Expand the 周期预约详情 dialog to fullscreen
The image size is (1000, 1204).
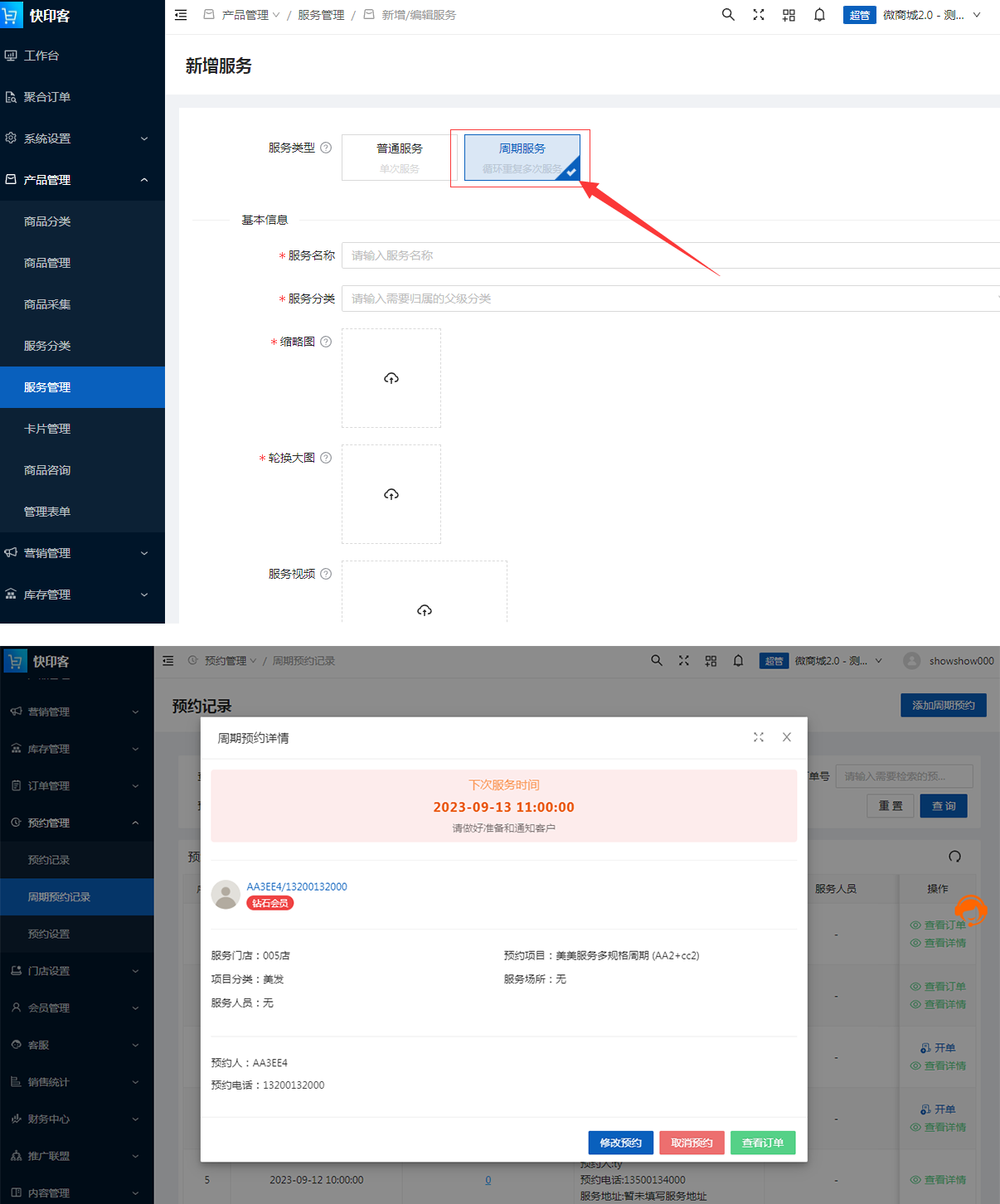coord(758,737)
